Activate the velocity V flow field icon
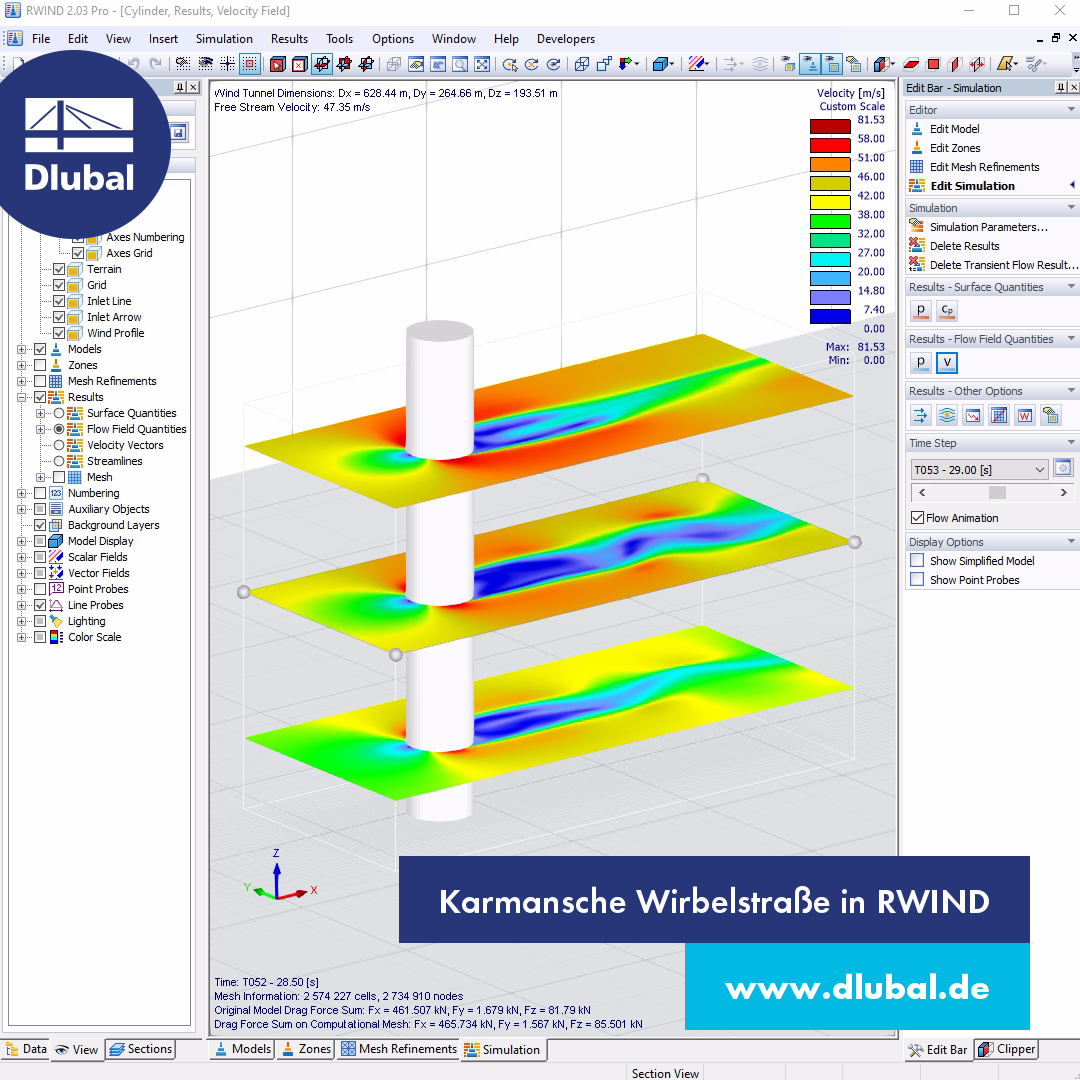 coord(946,363)
